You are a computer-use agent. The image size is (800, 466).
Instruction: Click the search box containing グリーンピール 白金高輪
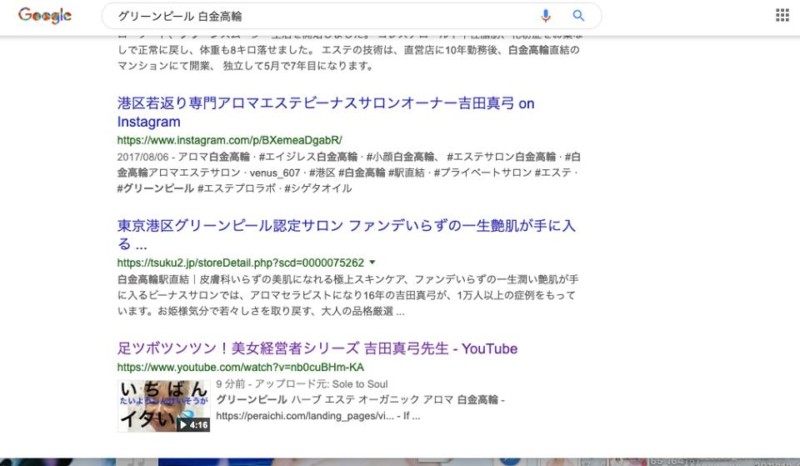pos(352,16)
